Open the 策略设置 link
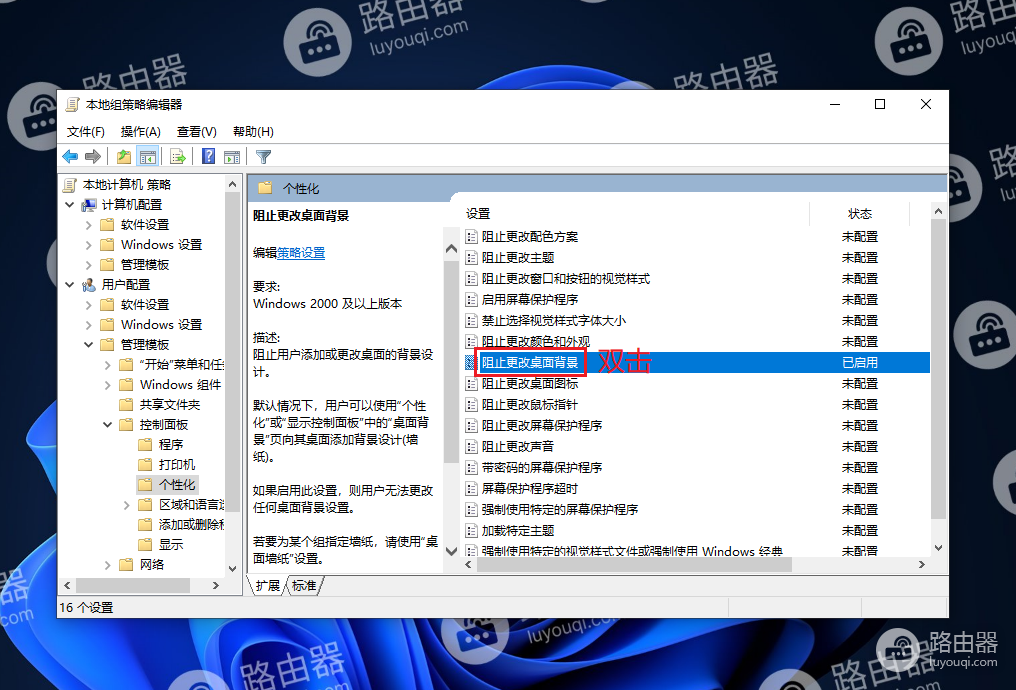Image resolution: width=1016 pixels, height=690 pixels. (301, 253)
